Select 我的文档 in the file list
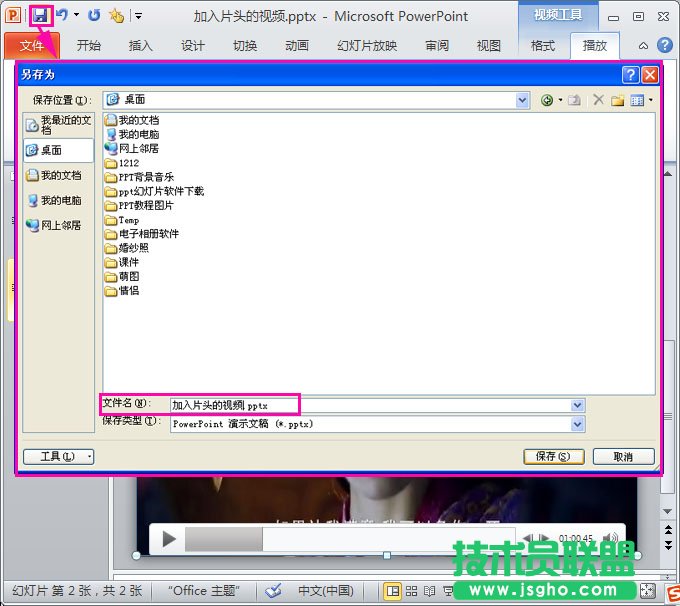Screen dimensions: 680x606 click(x=132, y=120)
